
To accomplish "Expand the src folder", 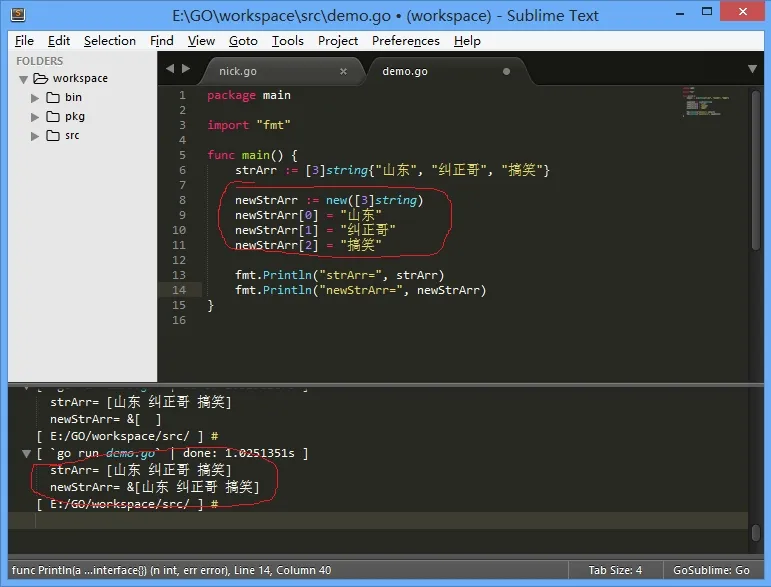I will [x=35, y=136].
